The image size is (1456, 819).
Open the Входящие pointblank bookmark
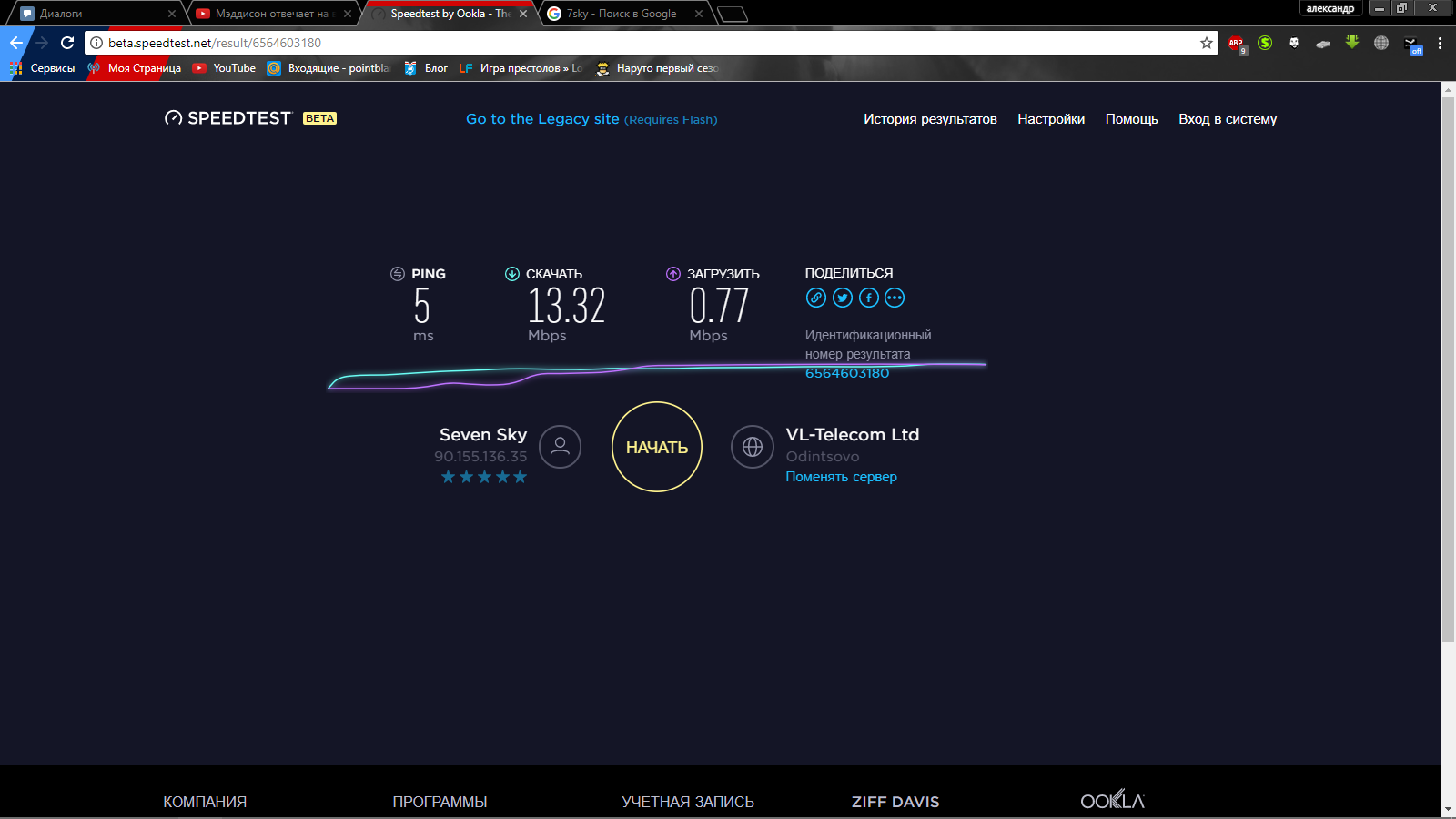click(x=328, y=68)
